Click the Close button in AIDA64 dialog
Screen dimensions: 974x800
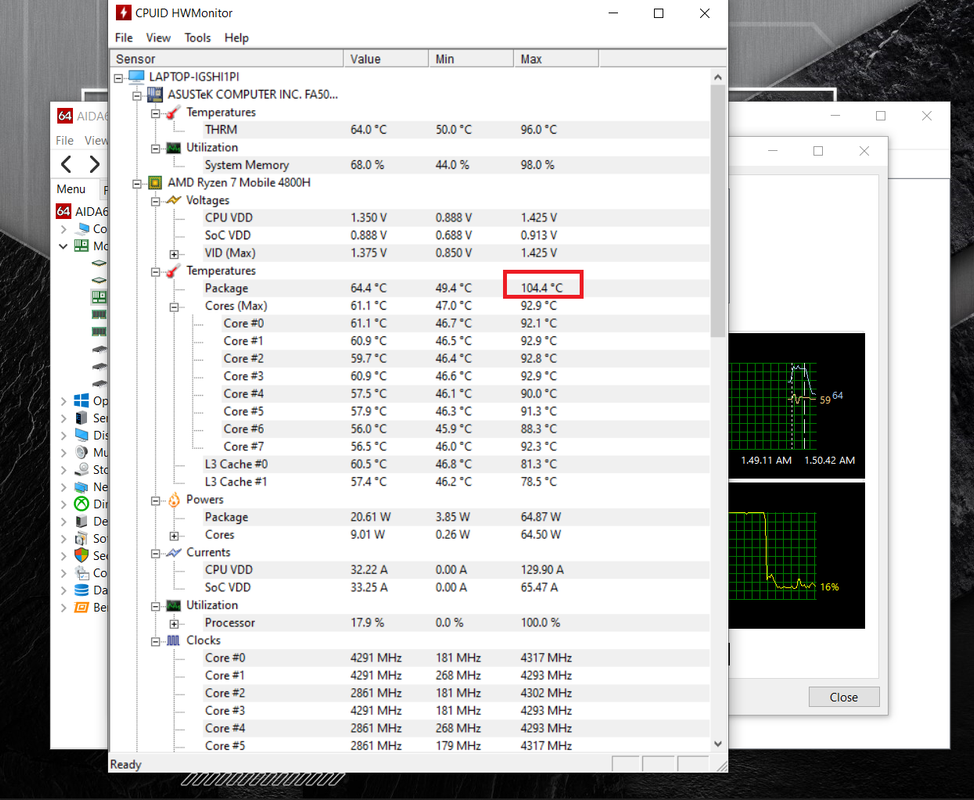(844, 697)
